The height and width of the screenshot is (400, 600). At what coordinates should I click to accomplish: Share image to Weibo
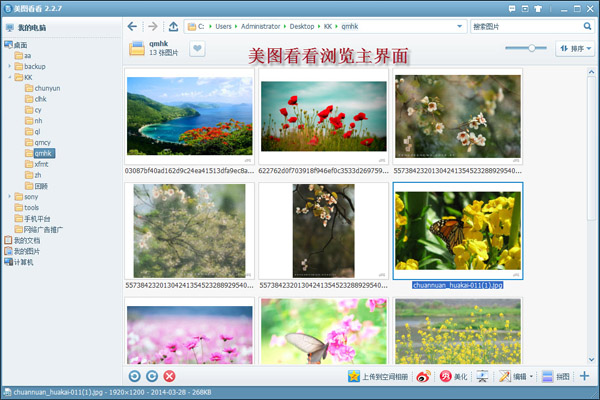coord(423,377)
